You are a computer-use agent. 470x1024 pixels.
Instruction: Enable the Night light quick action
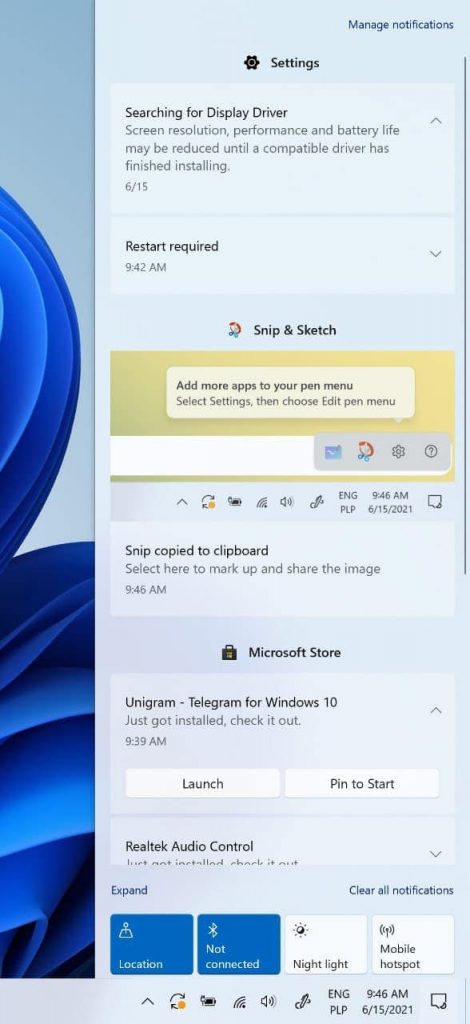pos(326,944)
